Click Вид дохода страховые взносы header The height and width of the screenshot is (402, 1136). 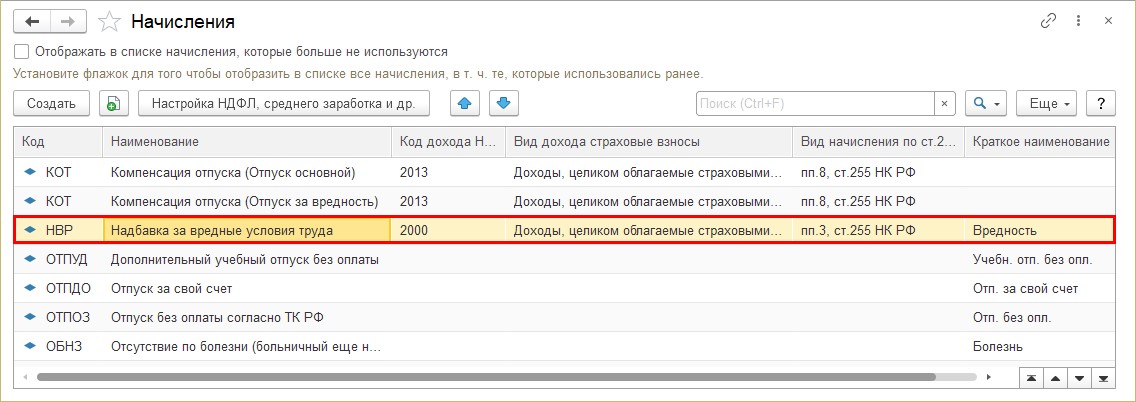(x=649, y=142)
